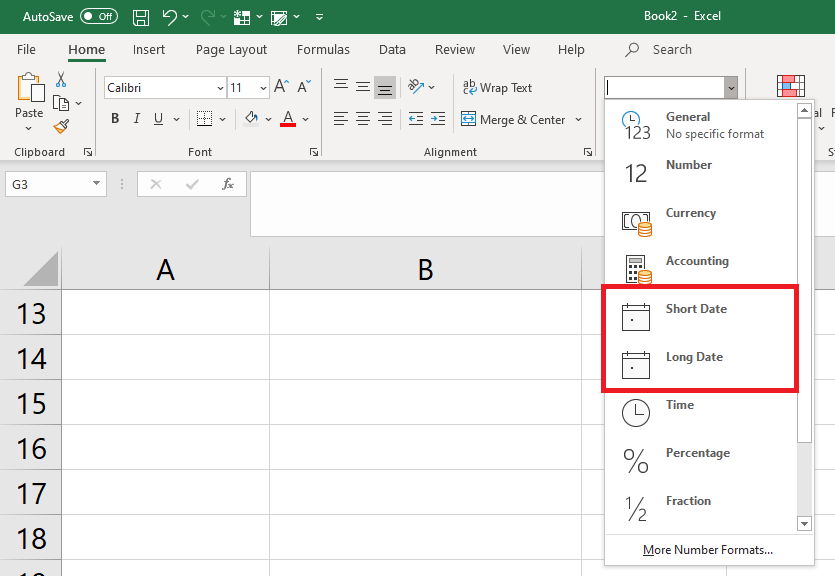Open the Formulas tab
The image size is (835, 576).
click(x=323, y=50)
